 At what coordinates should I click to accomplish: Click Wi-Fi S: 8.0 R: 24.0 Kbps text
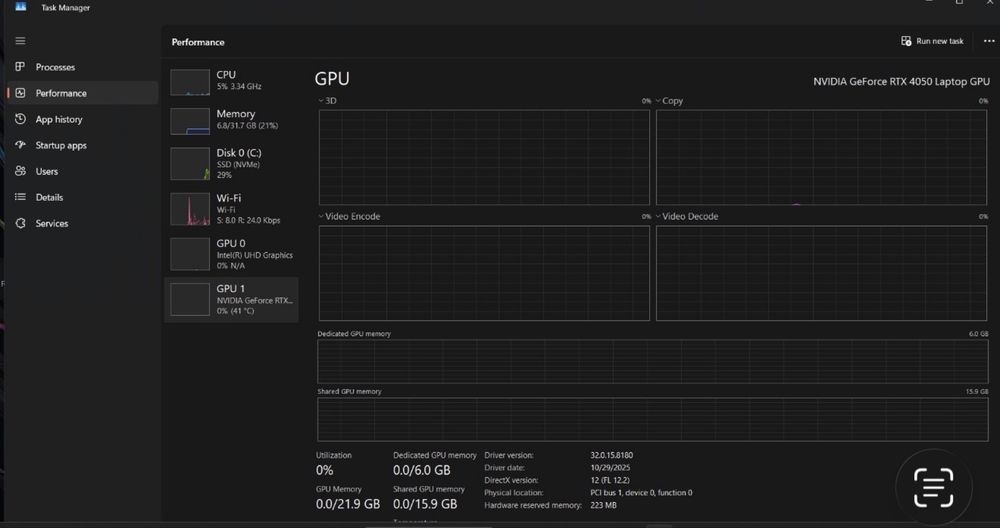click(248, 221)
